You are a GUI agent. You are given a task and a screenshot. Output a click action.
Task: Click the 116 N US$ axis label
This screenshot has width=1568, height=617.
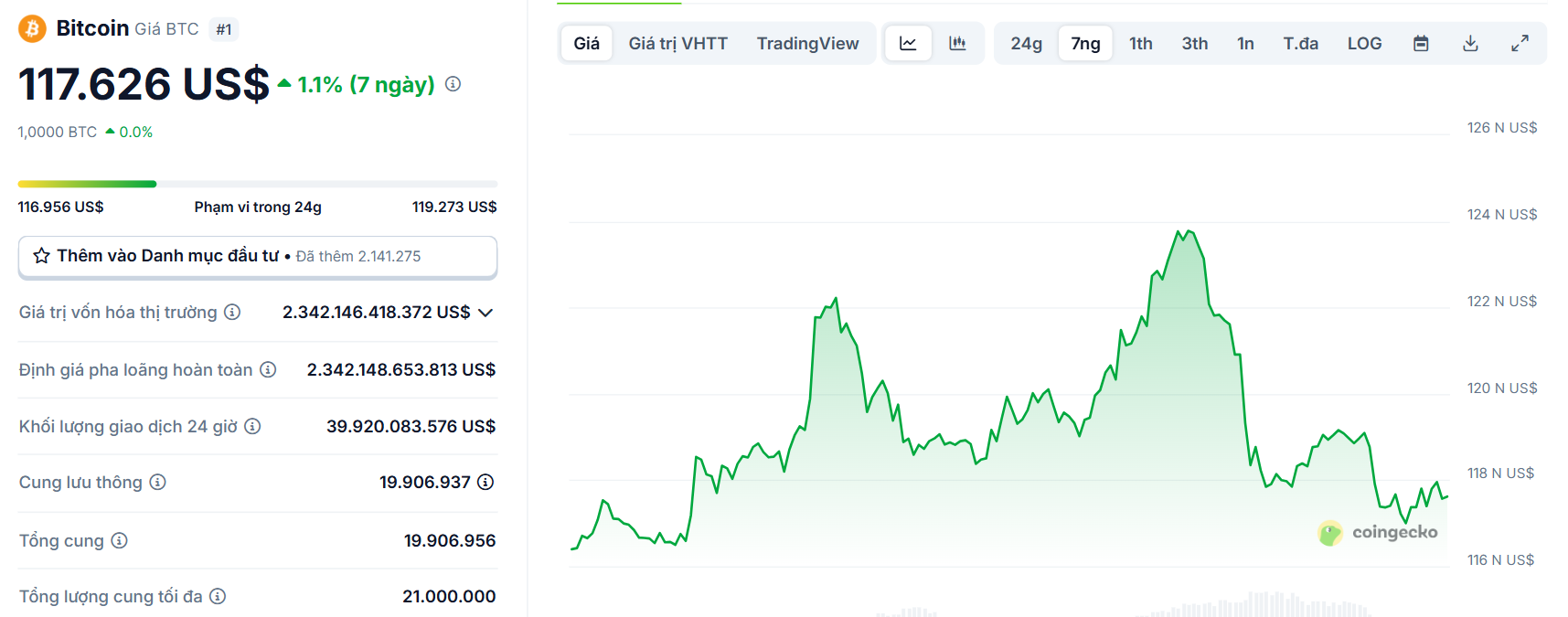point(1500,559)
